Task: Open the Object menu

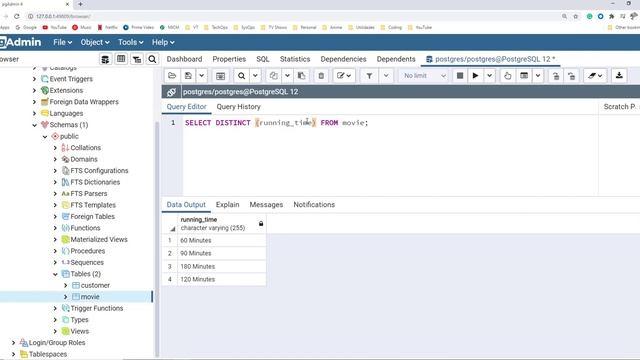Action: pyautogui.click(x=95, y=42)
